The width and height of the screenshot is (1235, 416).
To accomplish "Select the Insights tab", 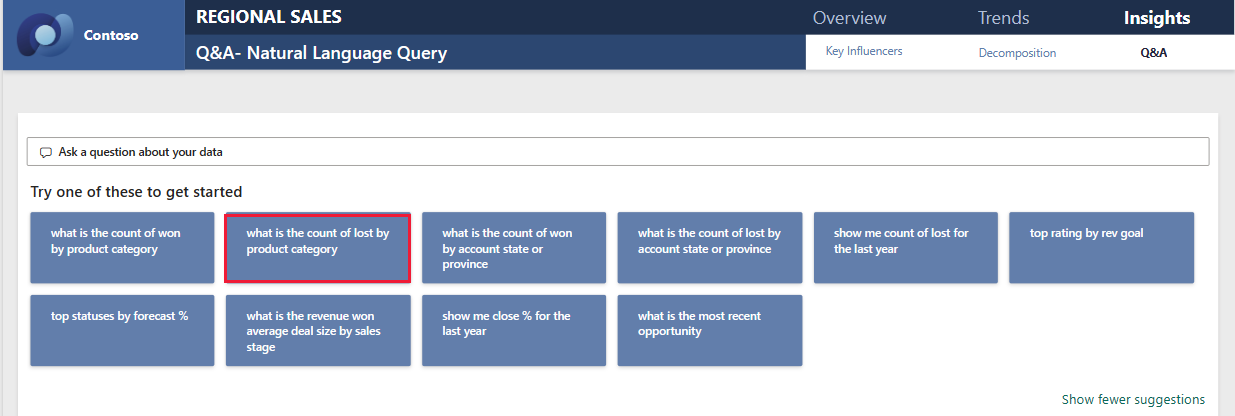I will pyautogui.click(x=1156, y=18).
